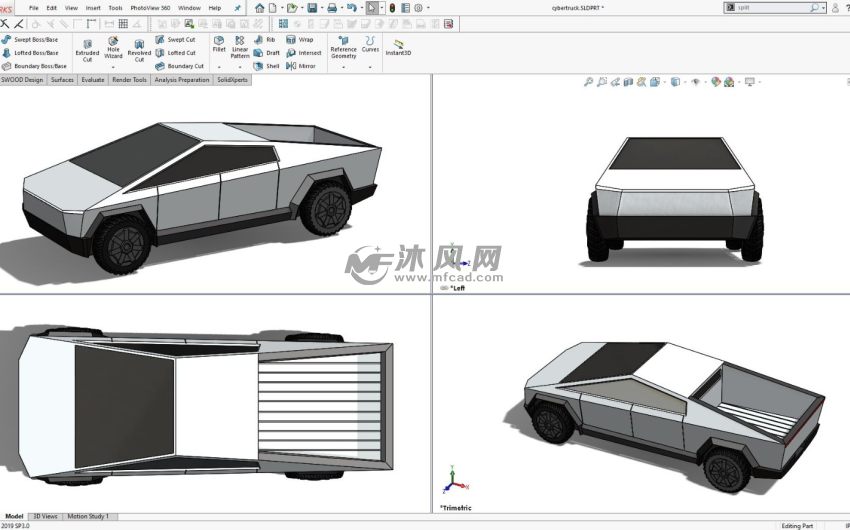Click the Revolved Cut tool
The image size is (850, 530).
coord(139,50)
